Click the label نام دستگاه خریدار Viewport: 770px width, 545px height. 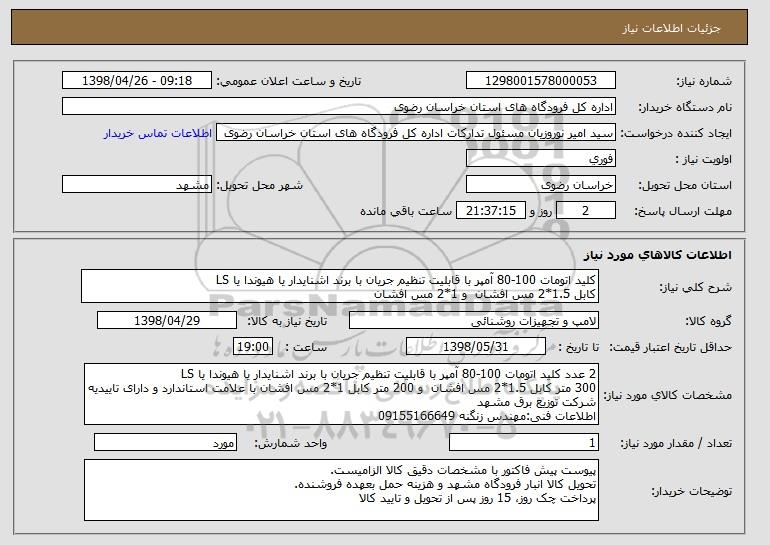685,107
